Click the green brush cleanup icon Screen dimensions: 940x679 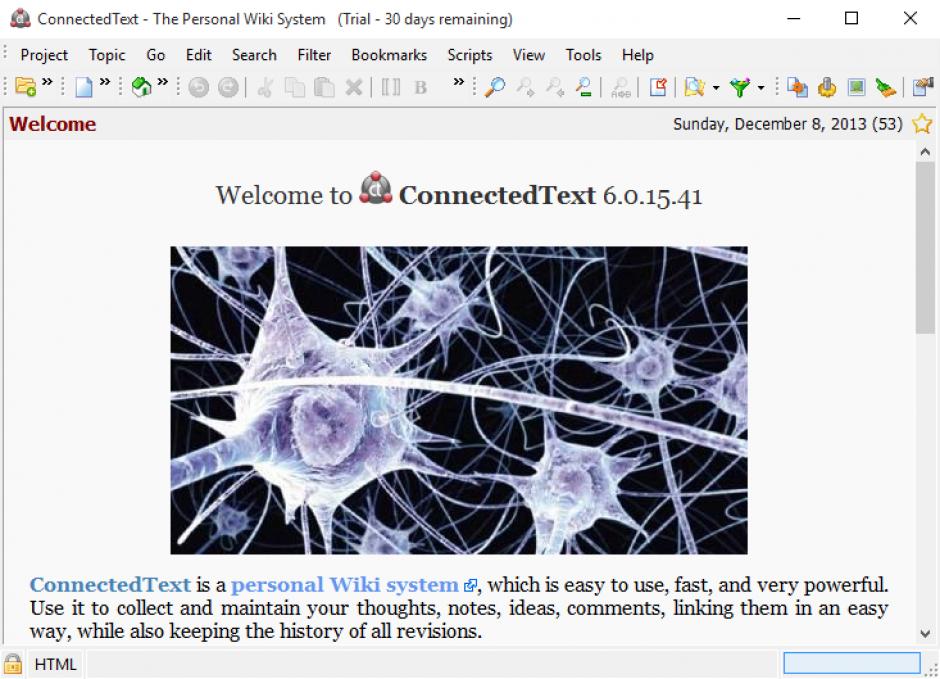pos(885,87)
